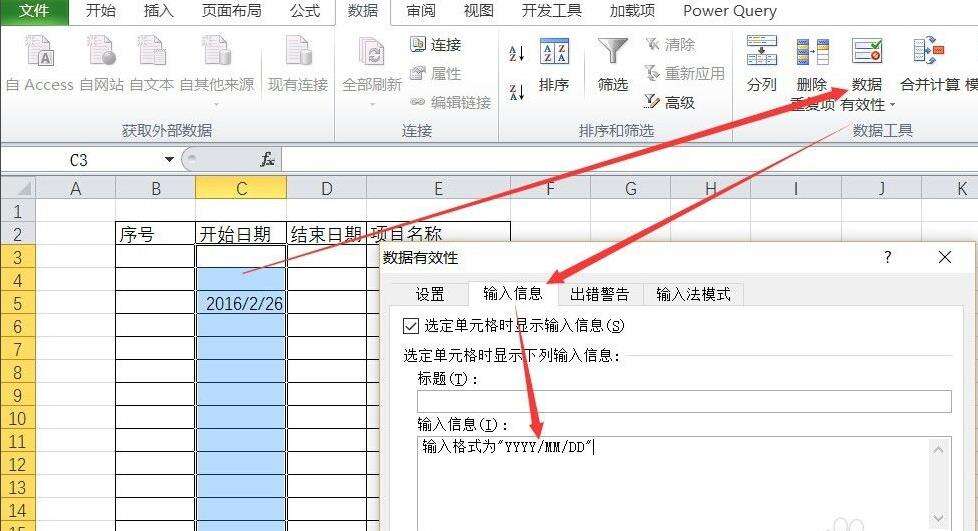Viewport: 978px width, 531px height.
Task: Open 属性 properties in connections group
Action: 435,74
